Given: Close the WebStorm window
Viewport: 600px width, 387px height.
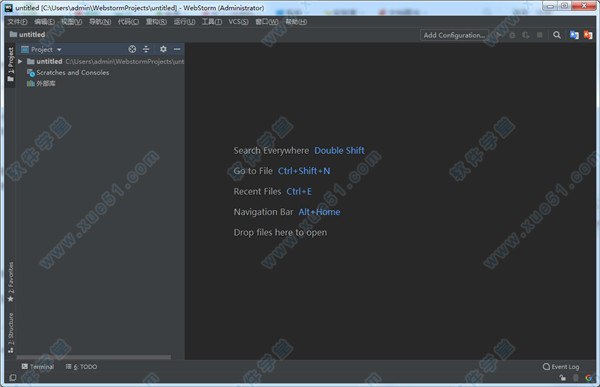Looking at the screenshot, I should tap(584, 6).
